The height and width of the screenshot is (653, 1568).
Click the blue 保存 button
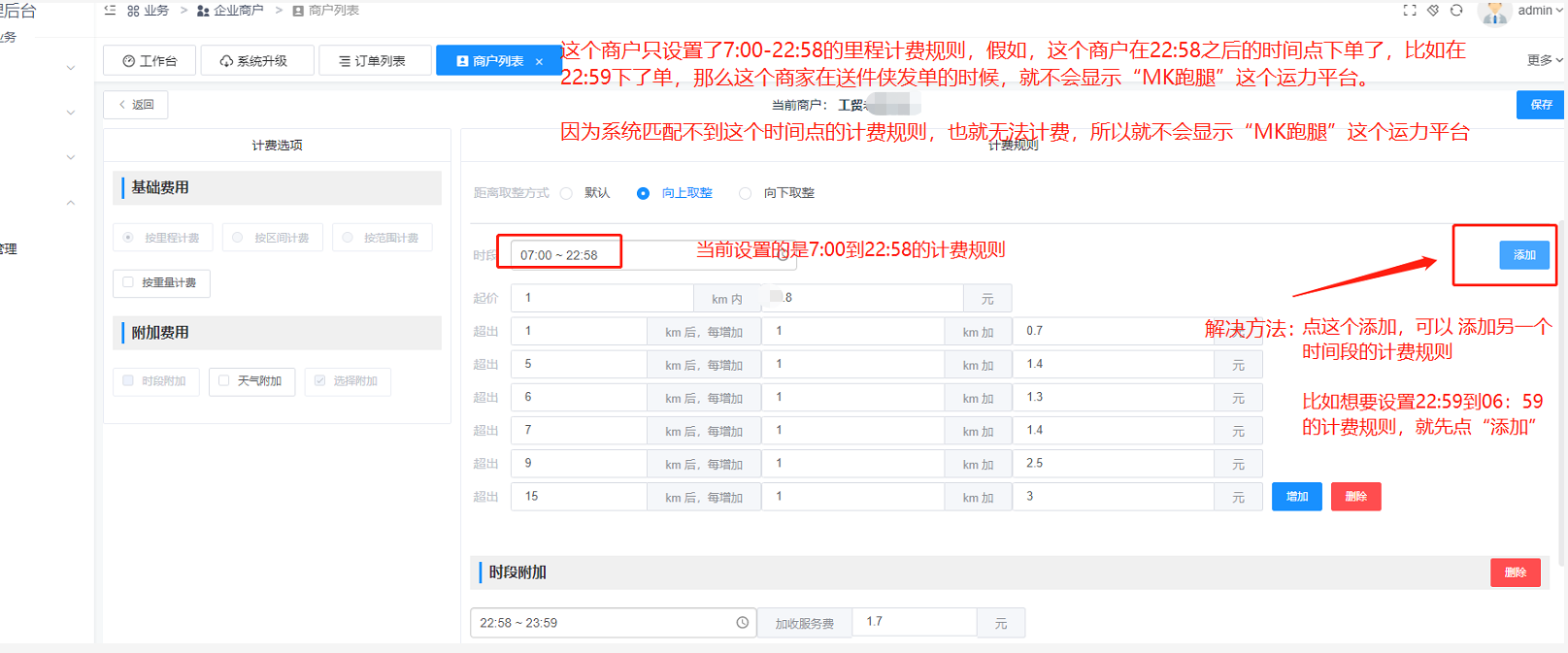click(x=1541, y=105)
